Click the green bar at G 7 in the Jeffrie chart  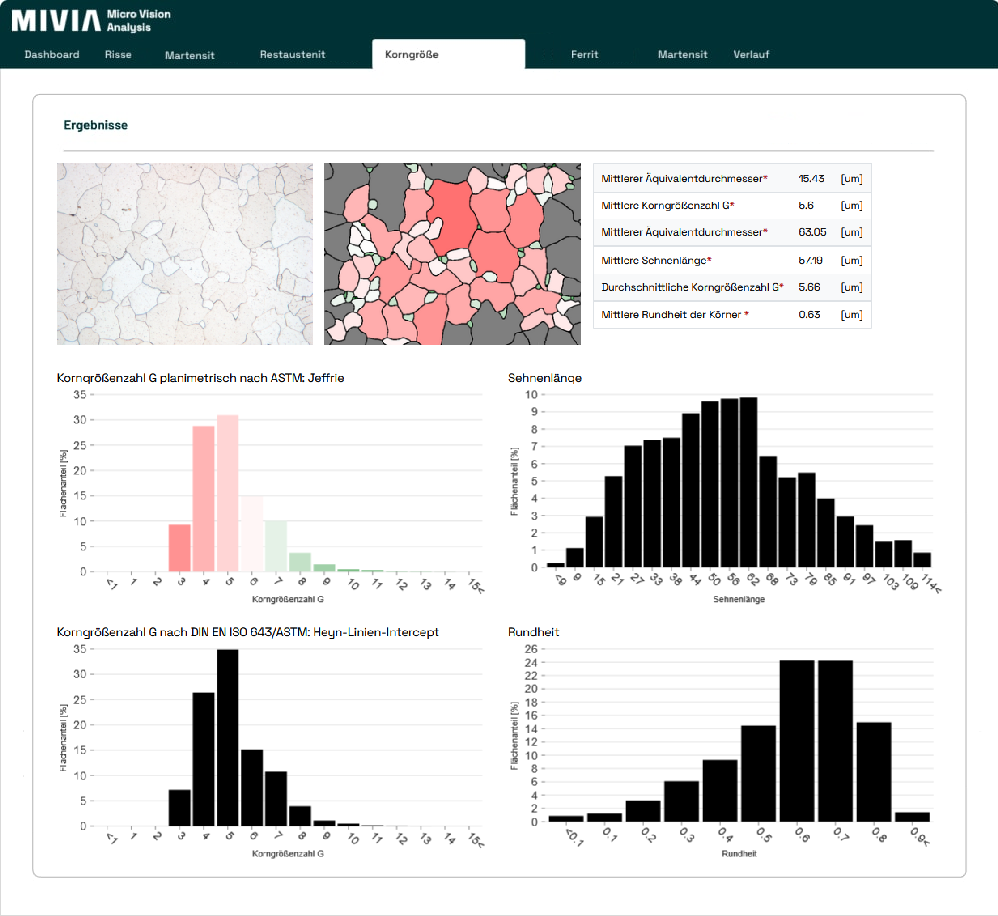tap(276, 545)
